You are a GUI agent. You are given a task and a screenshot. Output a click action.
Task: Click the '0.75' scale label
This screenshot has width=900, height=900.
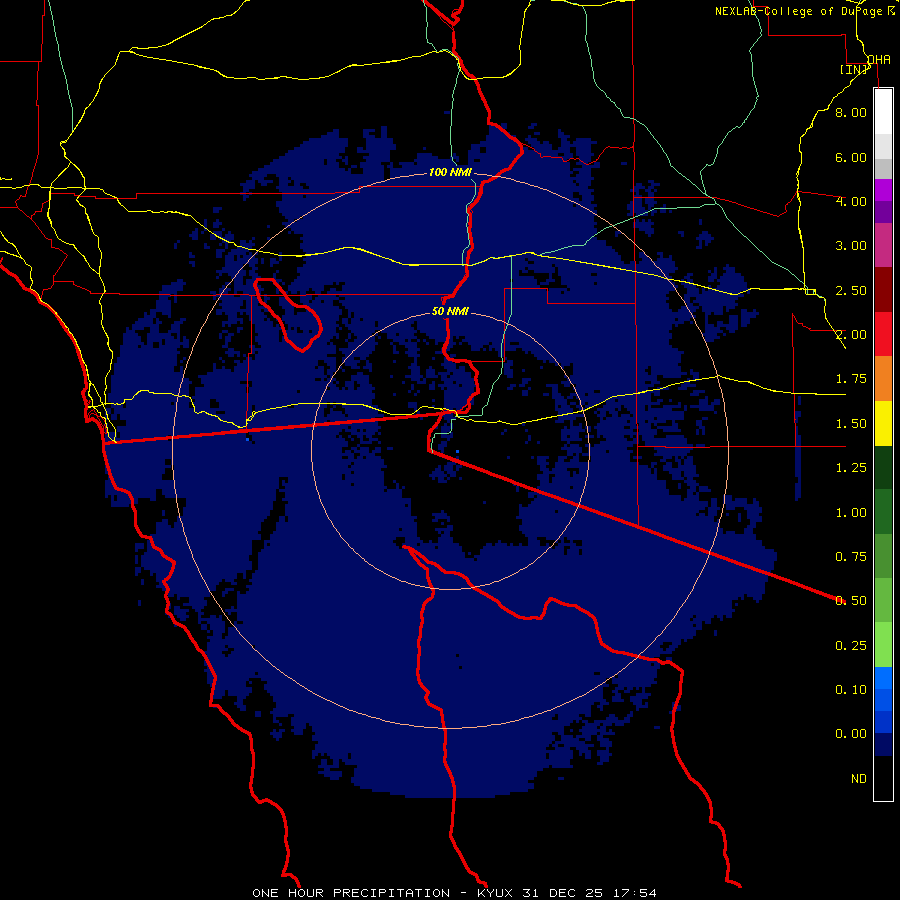pyautogui.click(x=851, y=557)
